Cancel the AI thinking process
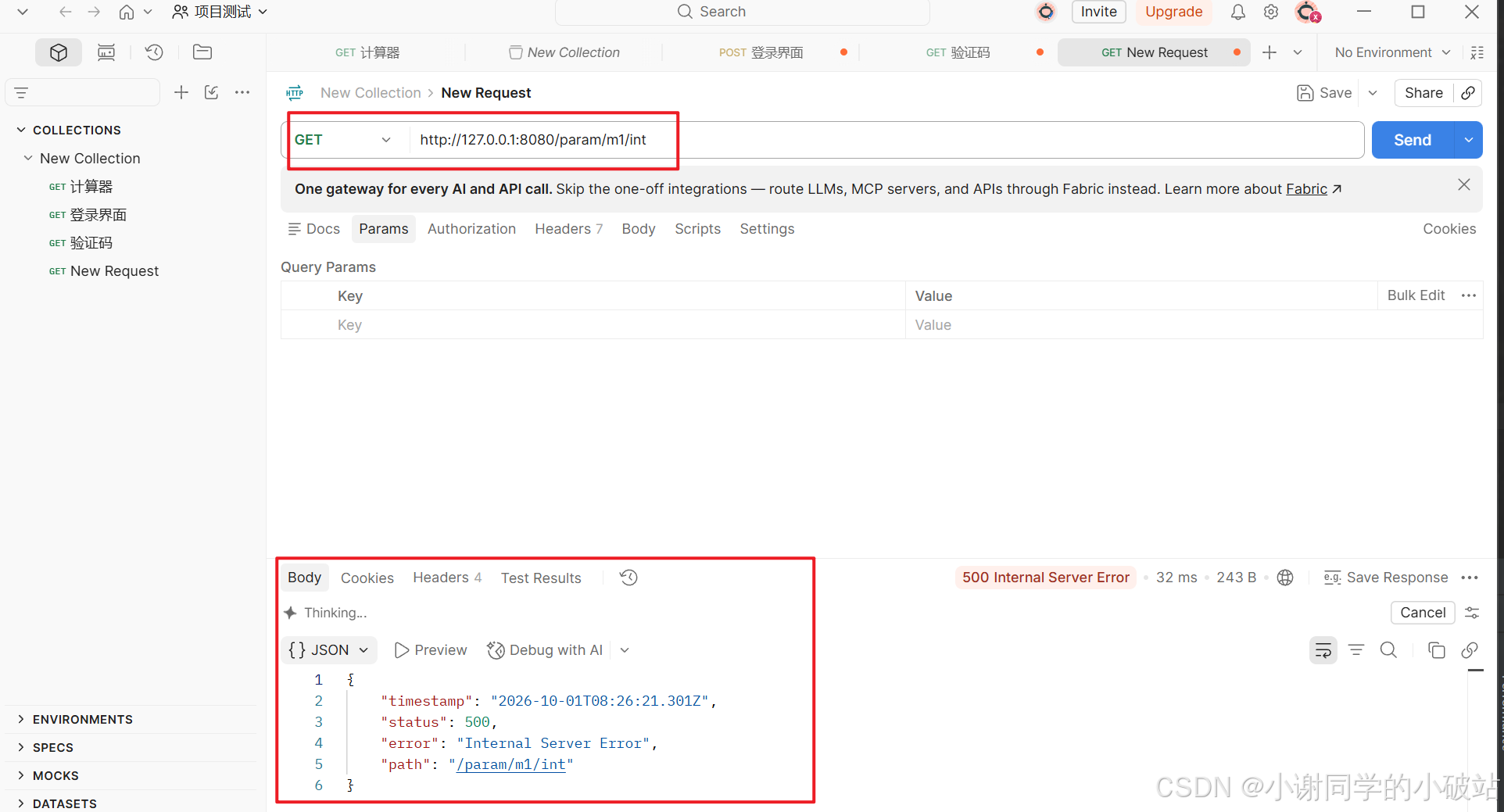This screenshot has width=1504, height=812. (1423, 613)
